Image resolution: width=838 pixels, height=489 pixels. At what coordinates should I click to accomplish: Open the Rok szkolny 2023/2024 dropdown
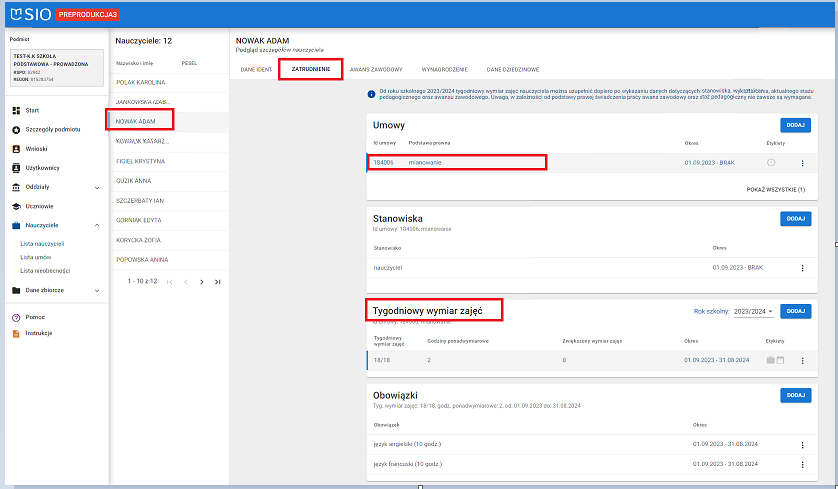pos(754,312)
